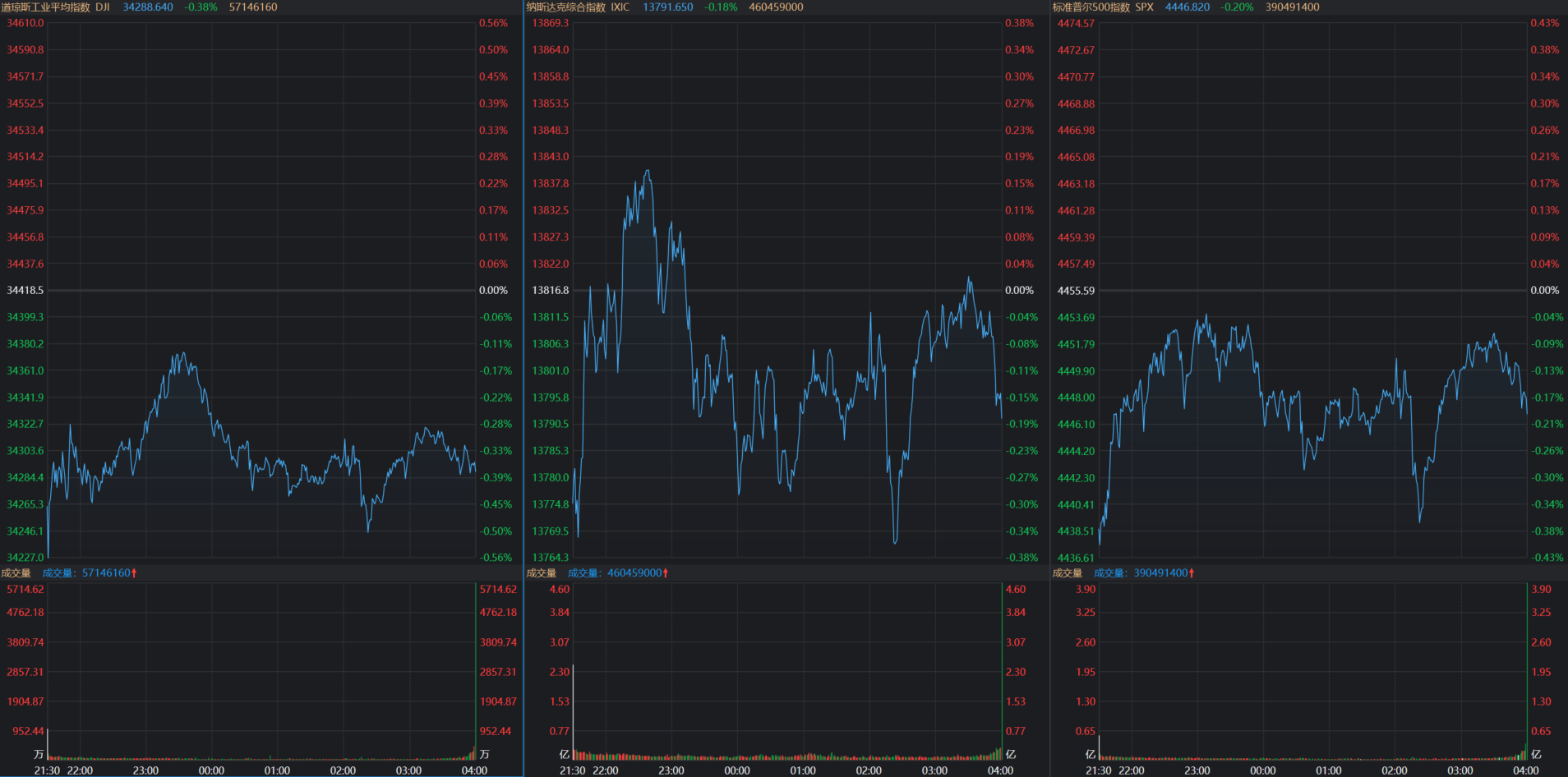The image size is (1568, 777).
Task: Click the Dow latest price 34288.640
Action: pyautogui.click(x=148, y=7)
